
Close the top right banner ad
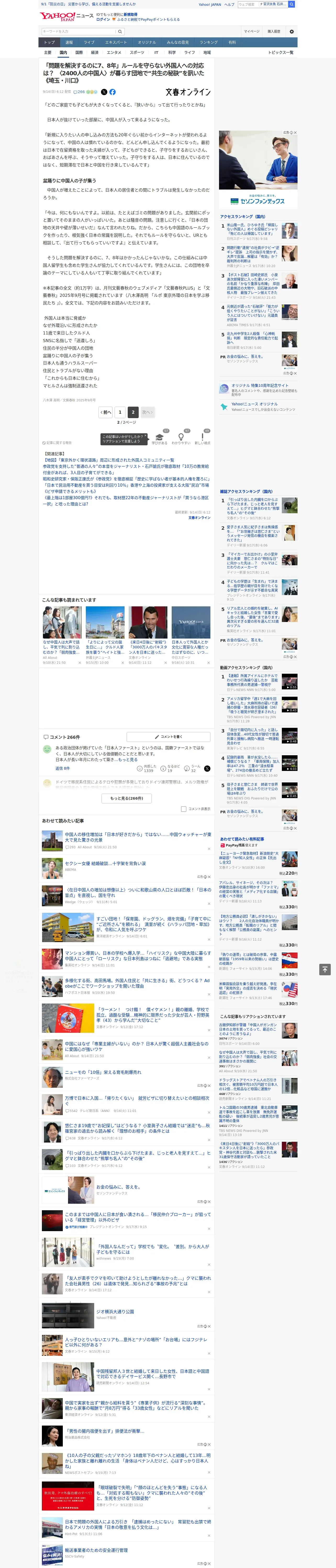295,133
